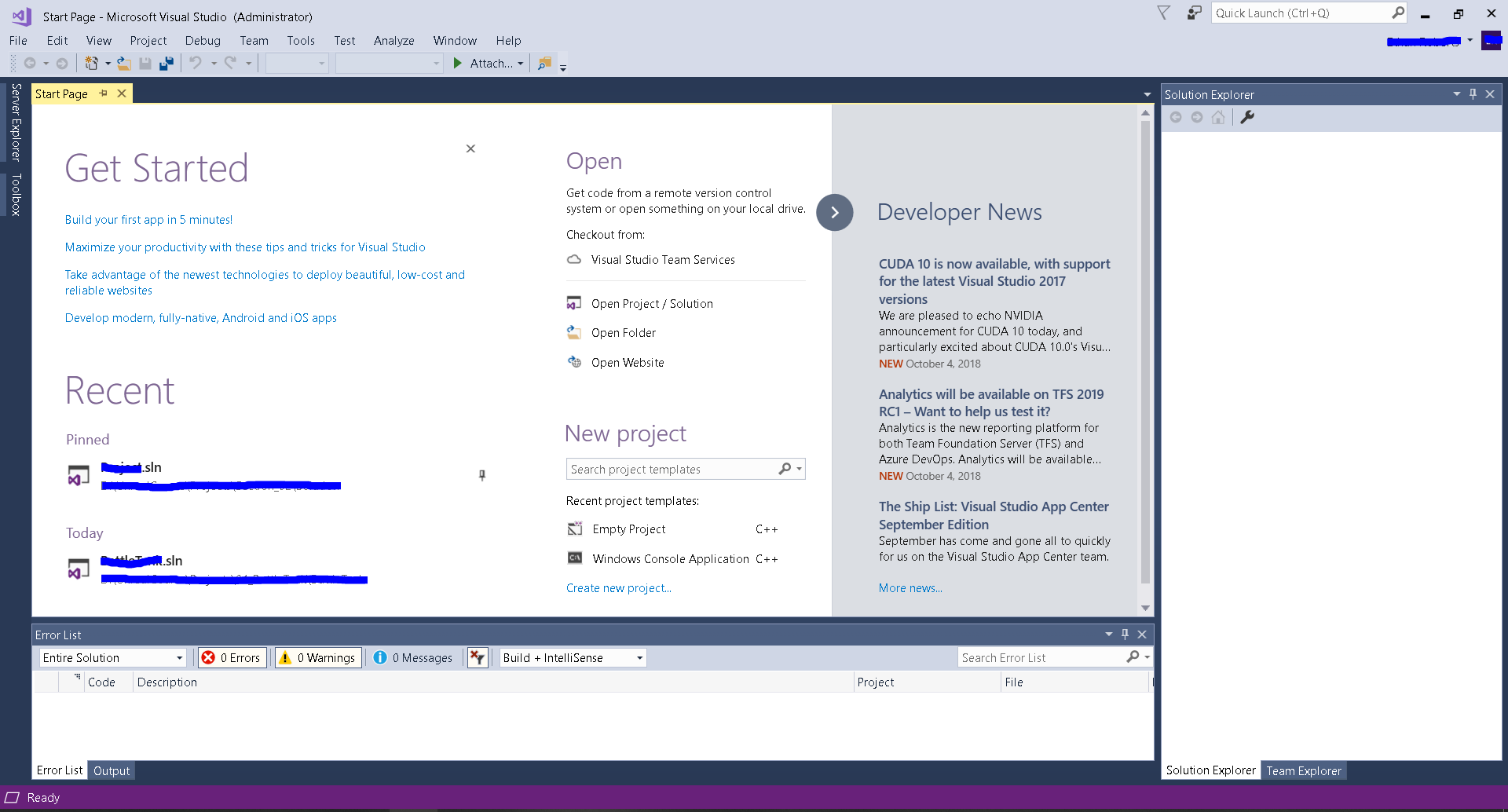Viewport: 1508px width, 812px height.
Task: Open the Solution Explorer window options dropdown
Action: click(x=1457, y=94)
